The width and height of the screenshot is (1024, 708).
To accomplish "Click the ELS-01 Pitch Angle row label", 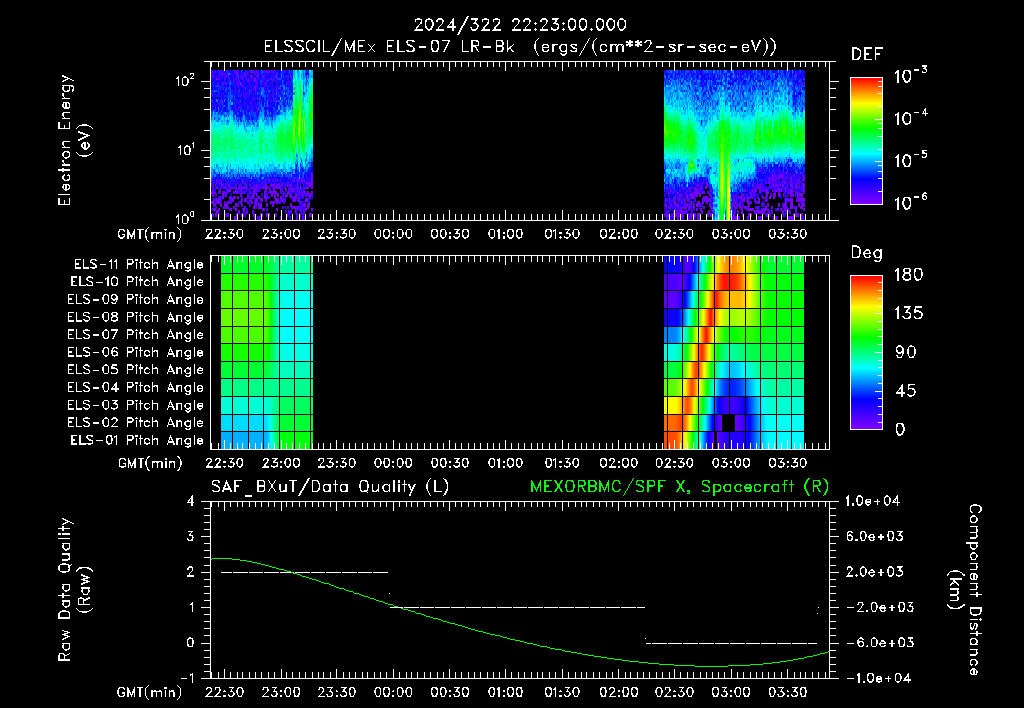I will (x=137, y=440).
